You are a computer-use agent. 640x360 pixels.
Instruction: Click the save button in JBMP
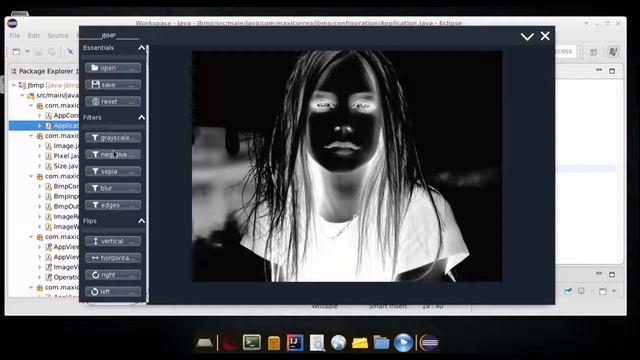(113, 84)
